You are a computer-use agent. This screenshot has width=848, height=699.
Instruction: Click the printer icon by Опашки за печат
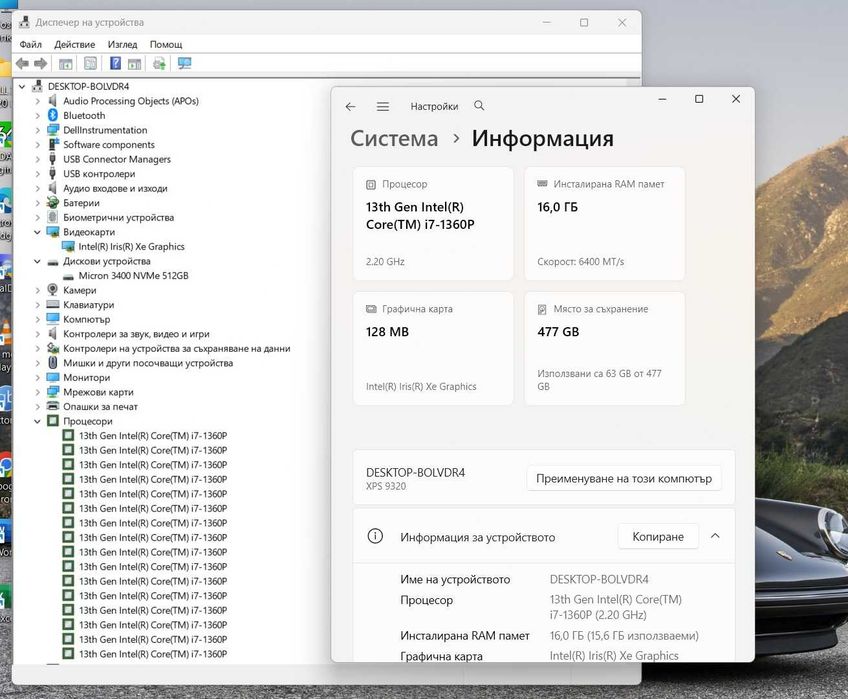click(x=52, y=406)
